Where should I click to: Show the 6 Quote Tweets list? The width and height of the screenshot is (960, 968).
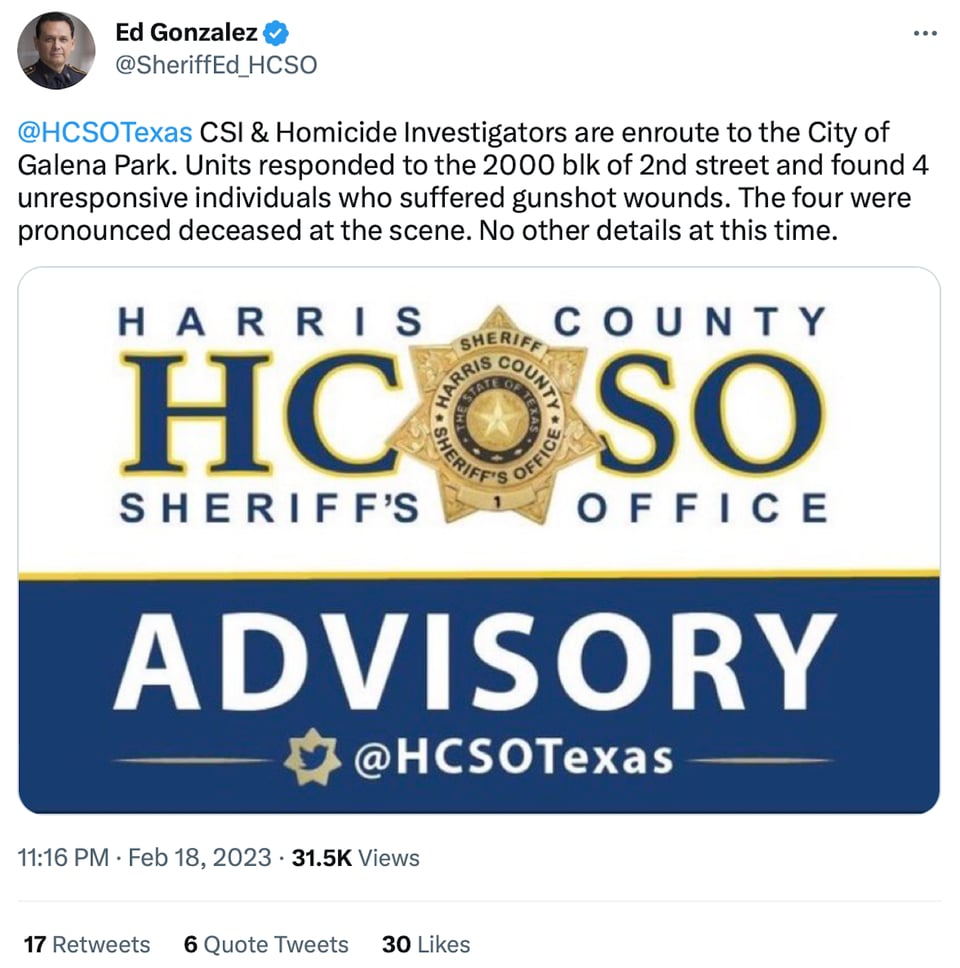click(266, 944)
